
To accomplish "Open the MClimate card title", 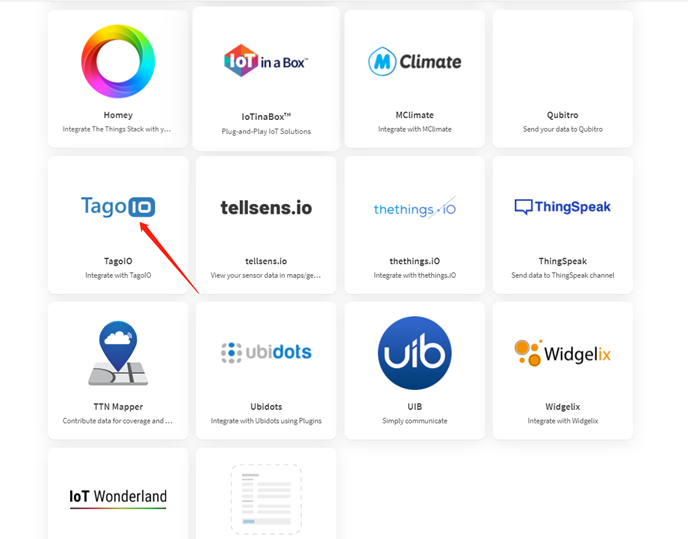I will pos(415,115).
